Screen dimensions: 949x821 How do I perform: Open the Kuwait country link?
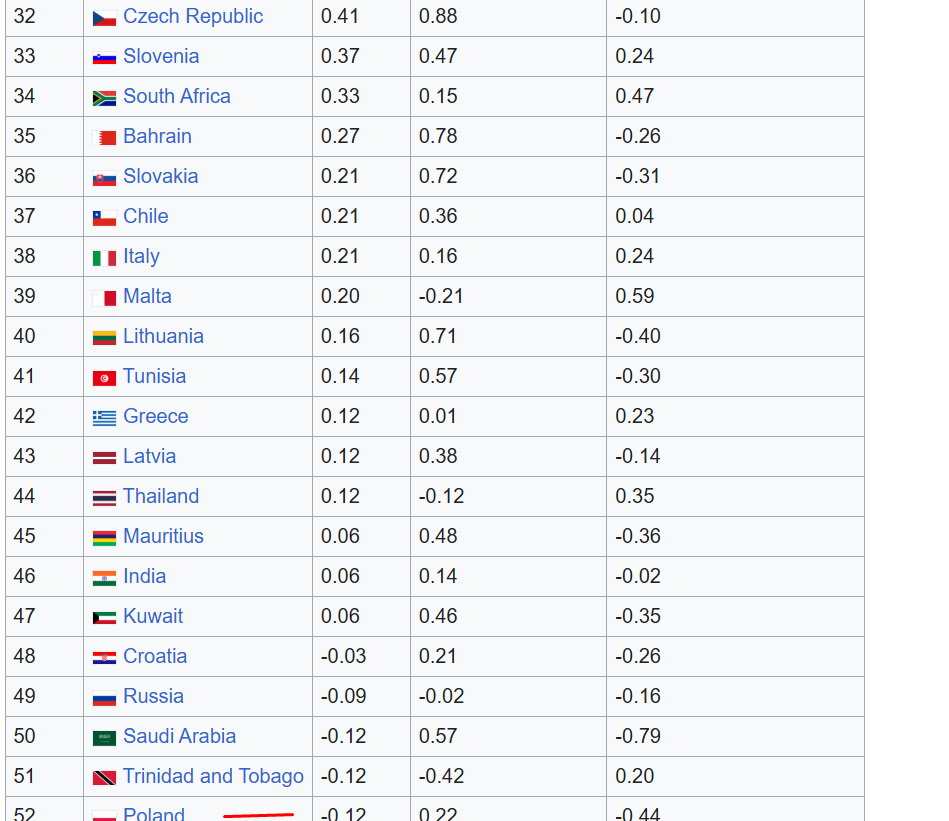pos(153,616)
